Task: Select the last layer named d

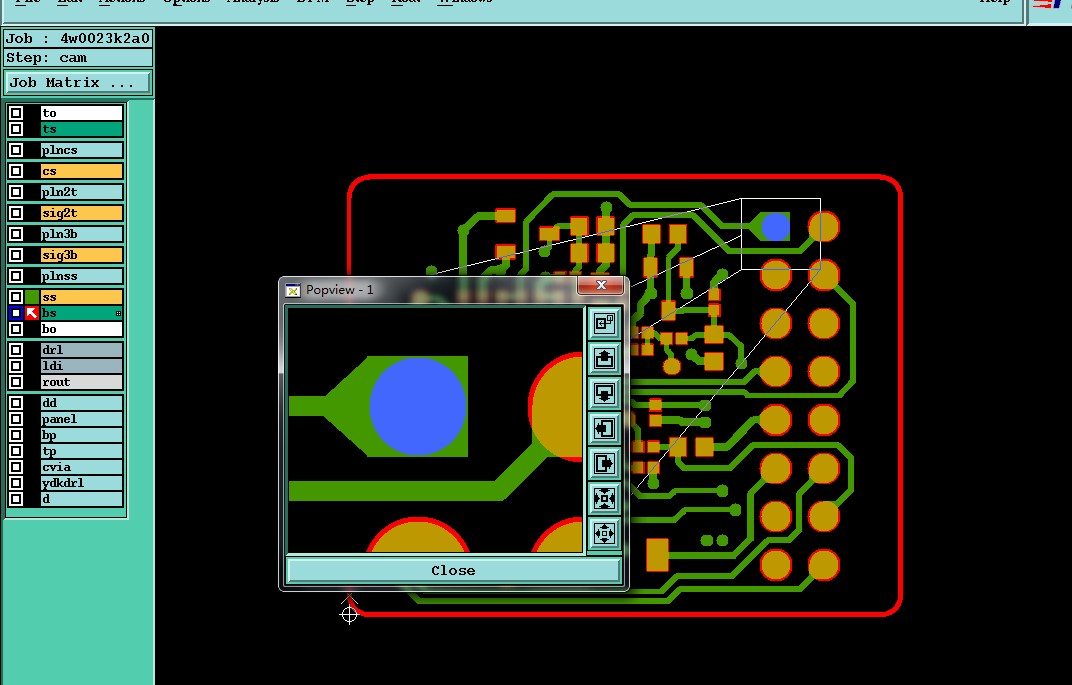Action: coord(81,499)
